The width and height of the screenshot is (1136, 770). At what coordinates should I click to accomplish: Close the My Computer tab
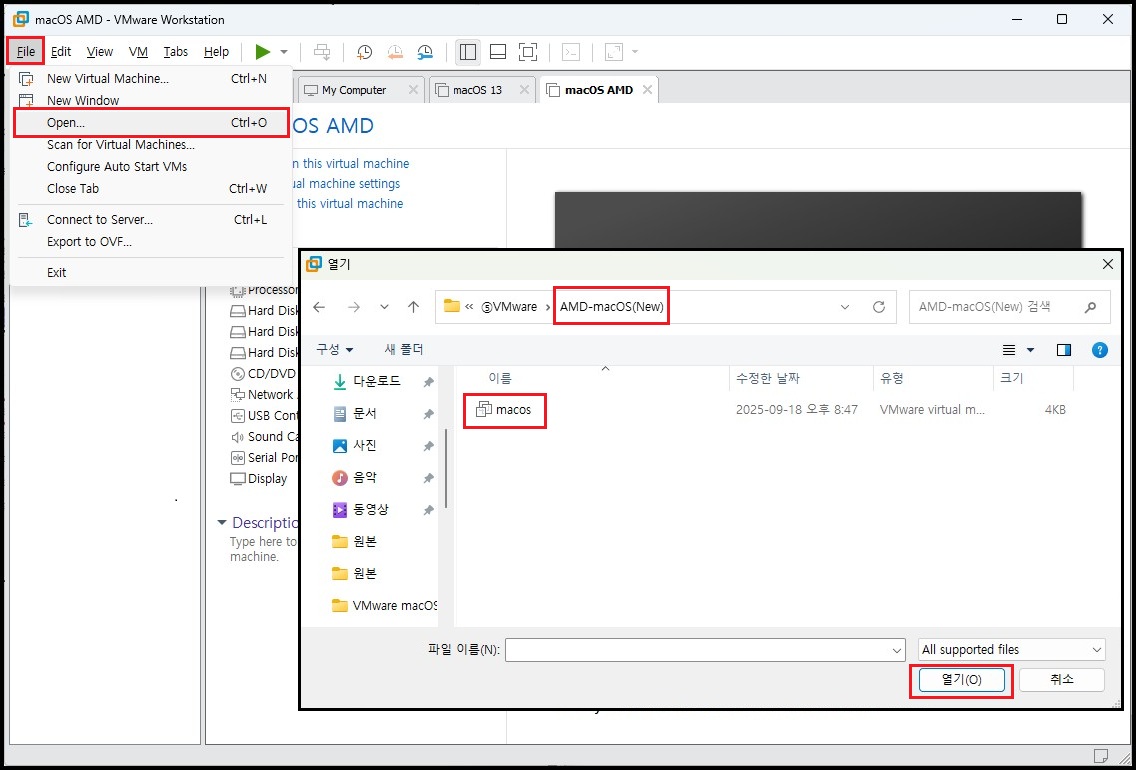point(413,90)
